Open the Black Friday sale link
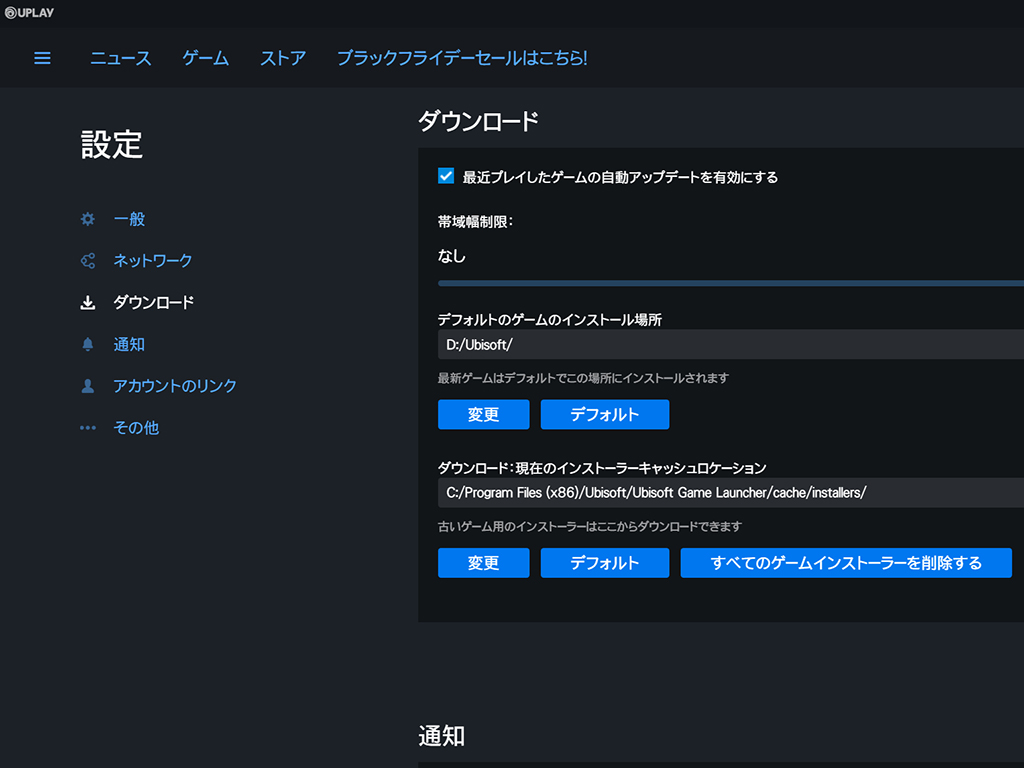1024x768 pixels. pos(462,58)
